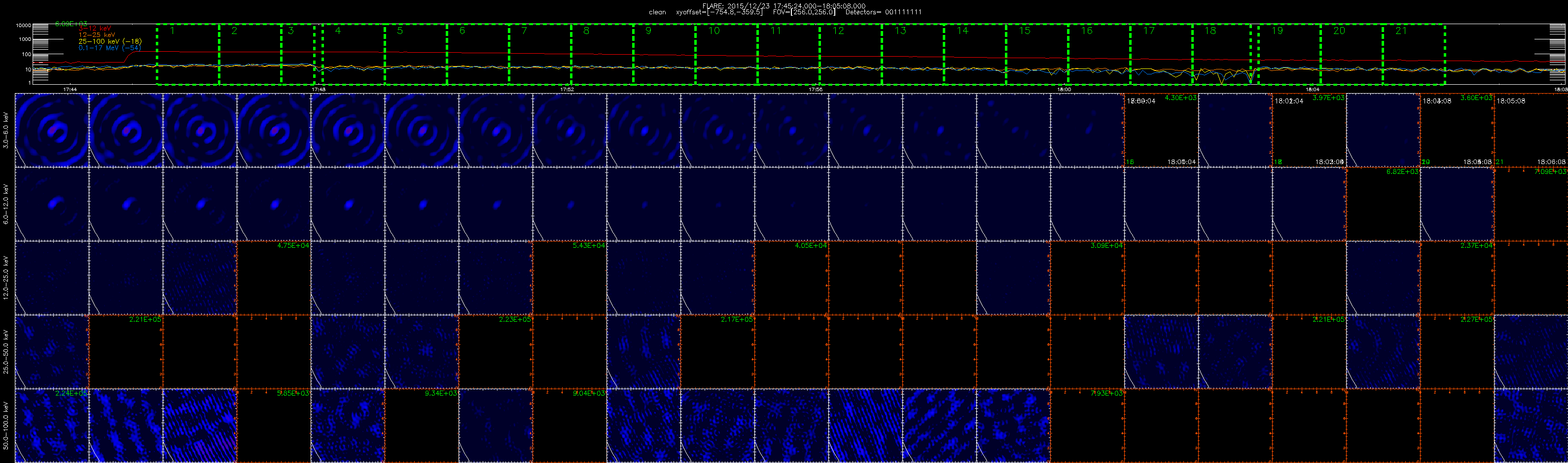This screenshot has height=463, width=1568.
Task: Pick interval number 5 in the light curve
Action: point(400,31)
